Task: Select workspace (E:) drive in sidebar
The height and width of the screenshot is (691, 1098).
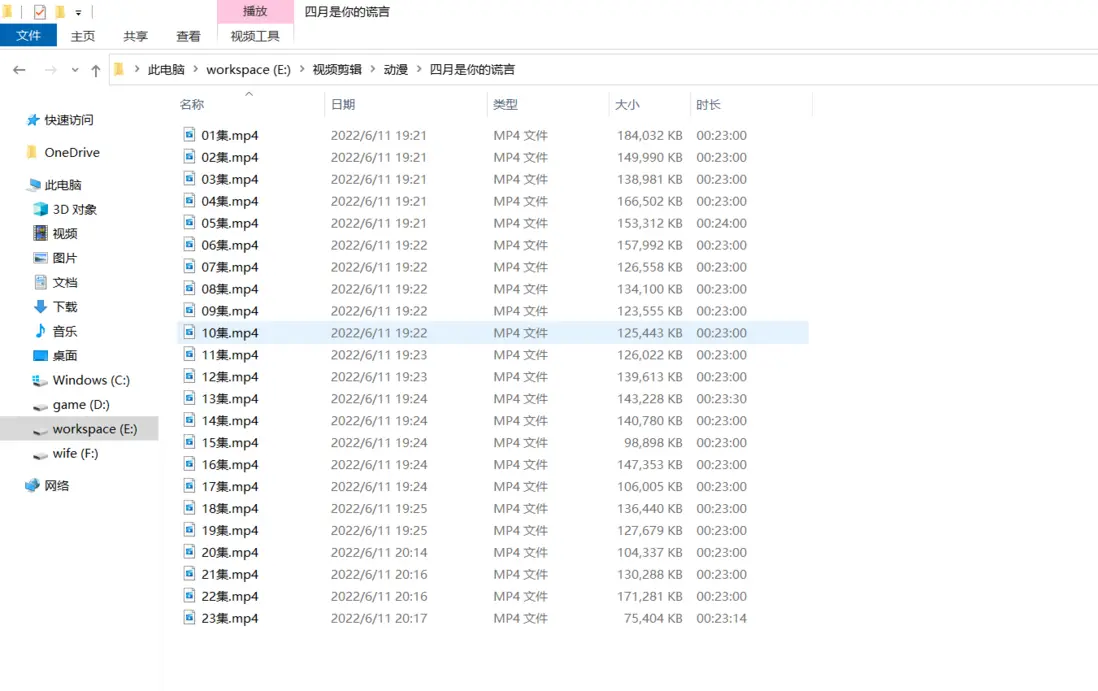Action: [x=95, y=428]
